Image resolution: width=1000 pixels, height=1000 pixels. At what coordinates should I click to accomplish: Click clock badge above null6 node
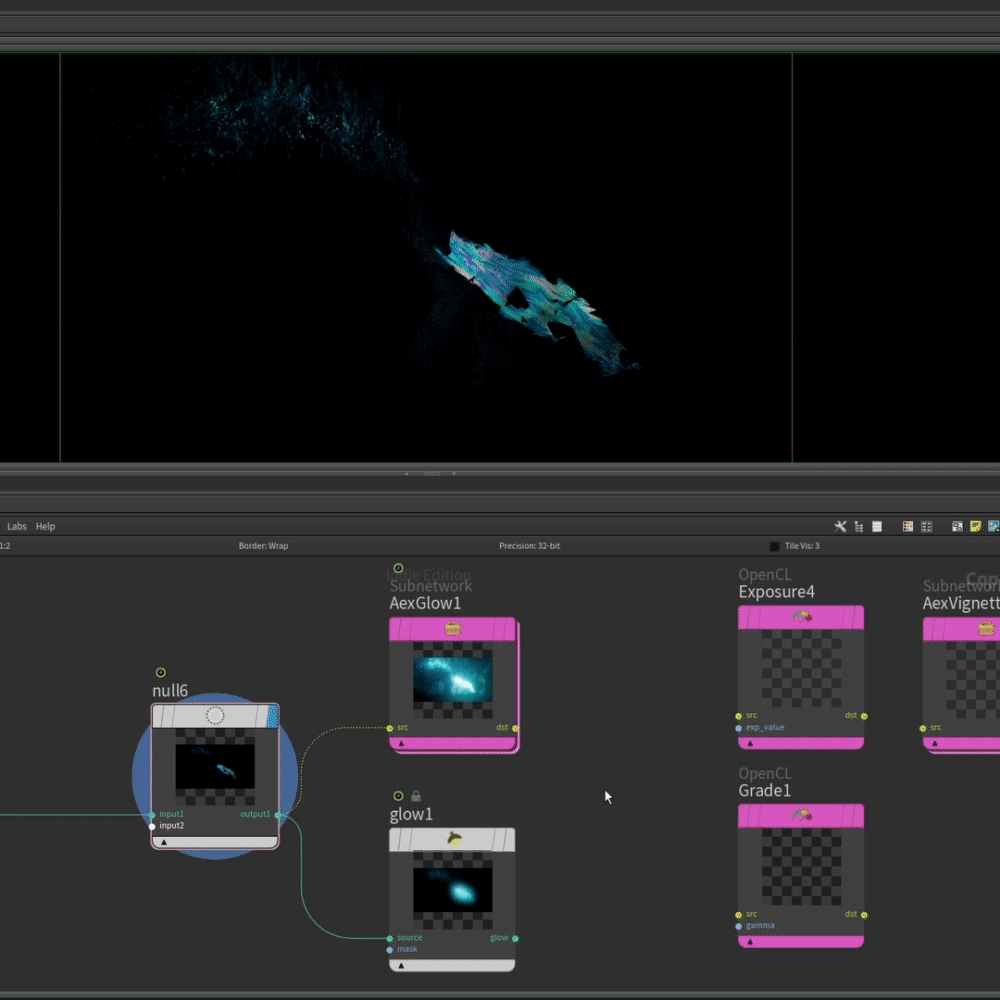(x=161, y=672)
